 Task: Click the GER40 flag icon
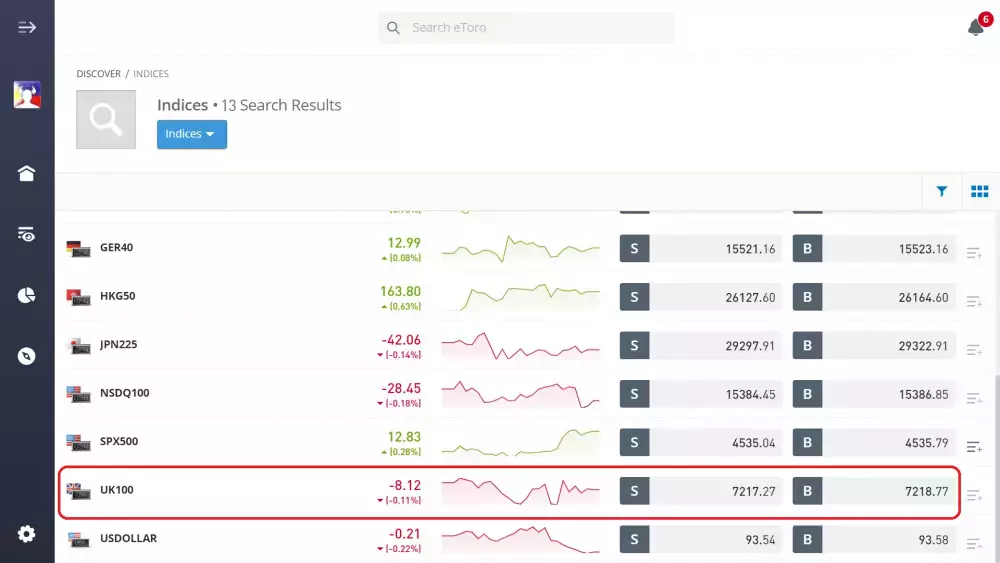coord(78,249)
